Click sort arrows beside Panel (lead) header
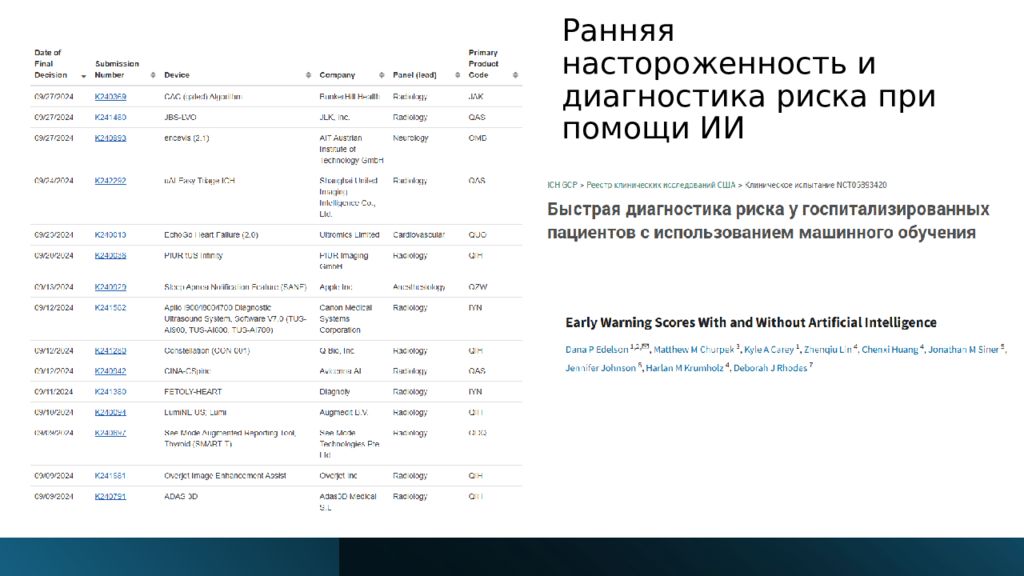Image resolution: width=1024 pixels, height=576 pixels. pos(455,75)
